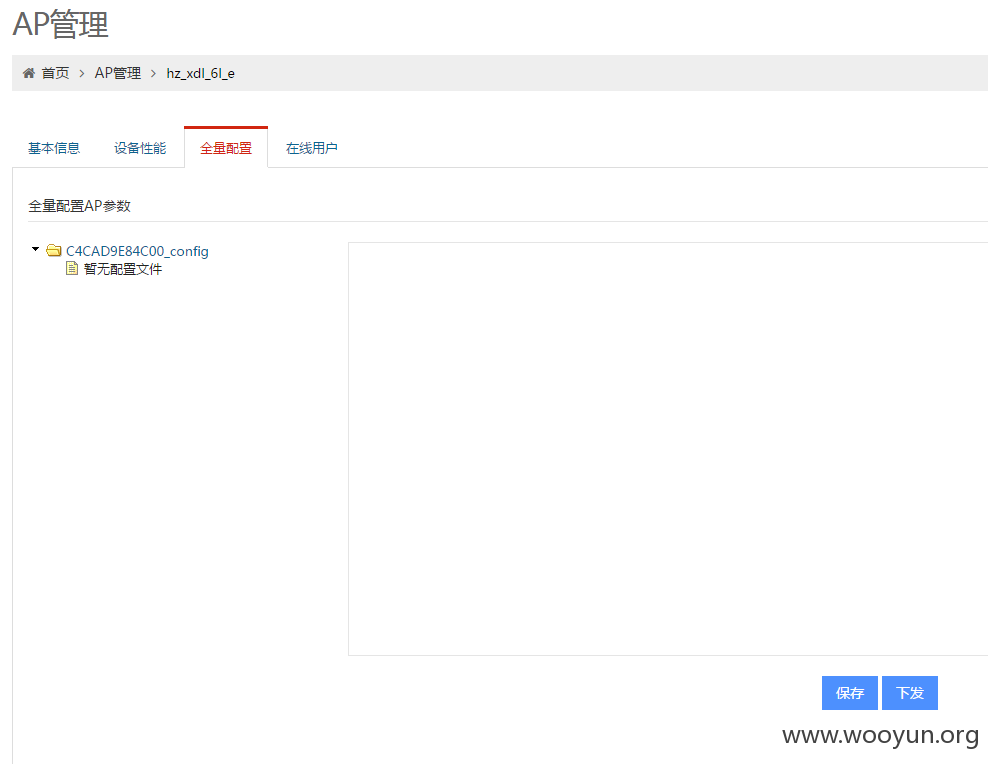Click the AP管理 page title
The width and height of the screenshot is (988, 764).
[x=60, y=24]
